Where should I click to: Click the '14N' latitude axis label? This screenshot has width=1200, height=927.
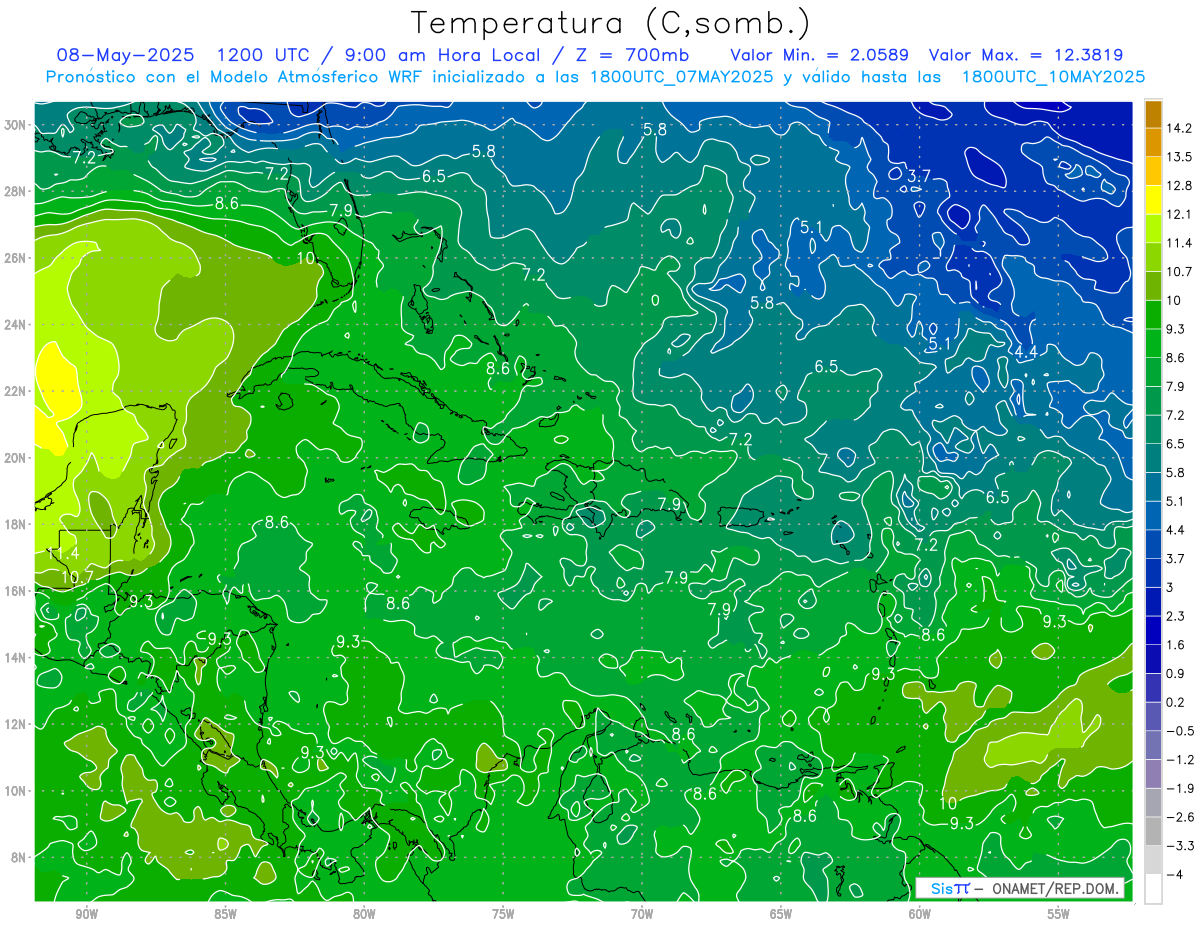pos(17,658)
